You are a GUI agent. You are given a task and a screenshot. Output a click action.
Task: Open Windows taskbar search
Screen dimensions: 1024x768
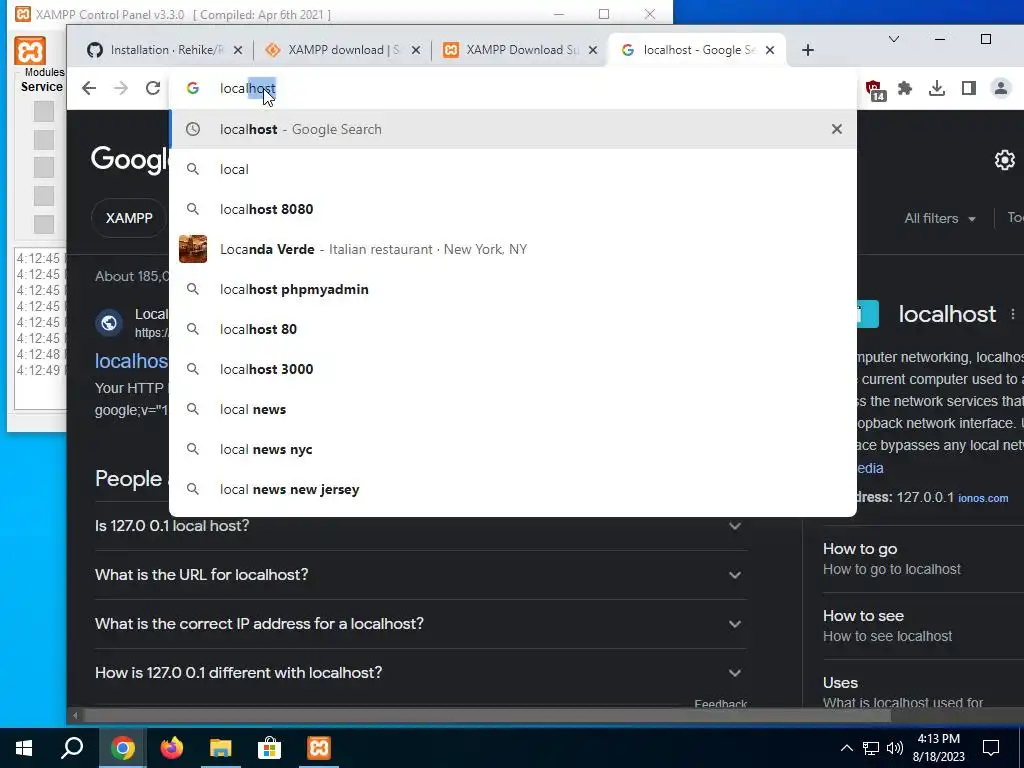tap(72, 748)
